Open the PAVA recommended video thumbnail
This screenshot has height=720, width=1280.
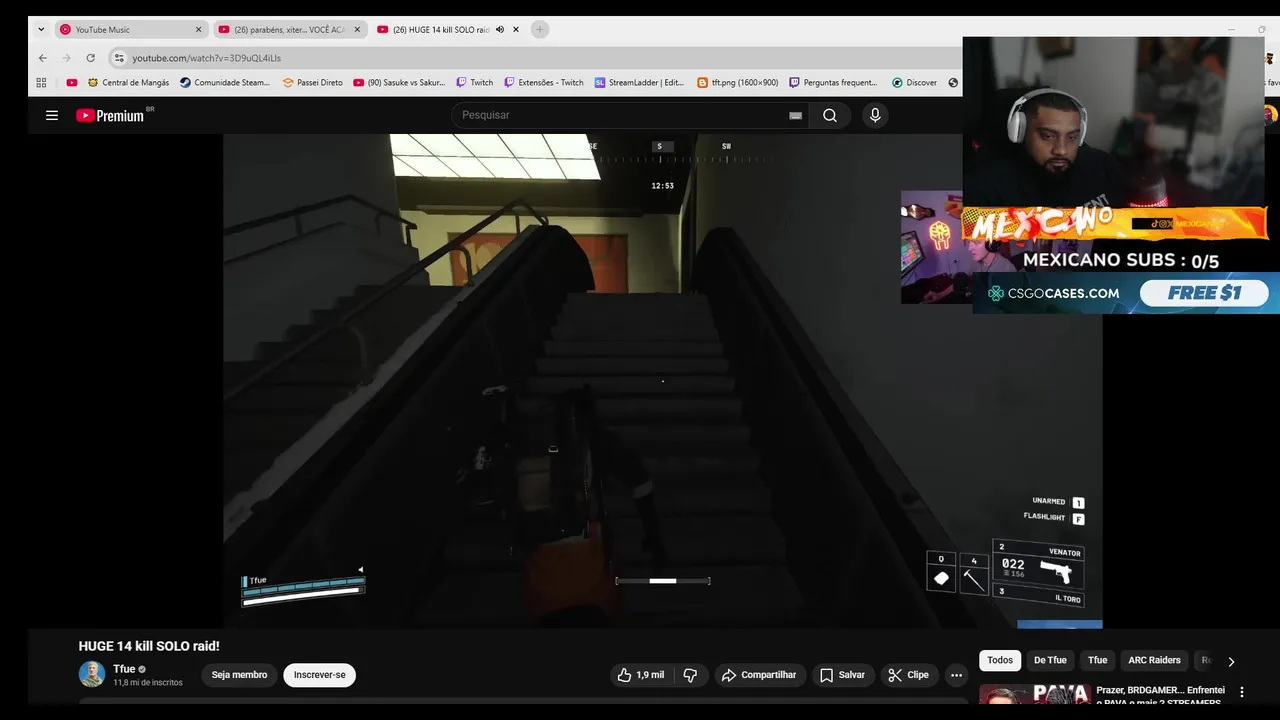point(1034,694)
